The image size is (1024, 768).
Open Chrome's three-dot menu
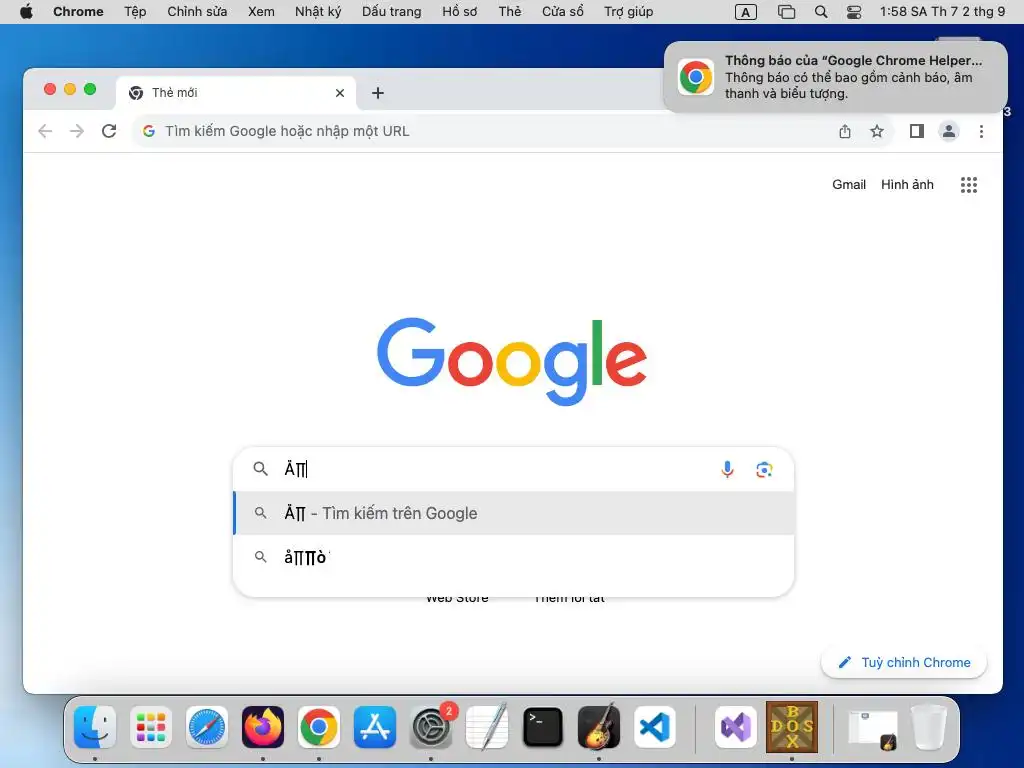click(981, 131)
